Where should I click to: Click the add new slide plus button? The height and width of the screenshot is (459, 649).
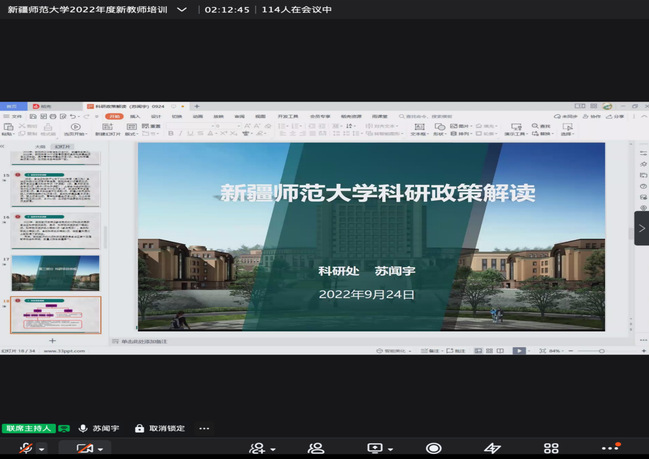pyautogui.click(x=53, y=340)
